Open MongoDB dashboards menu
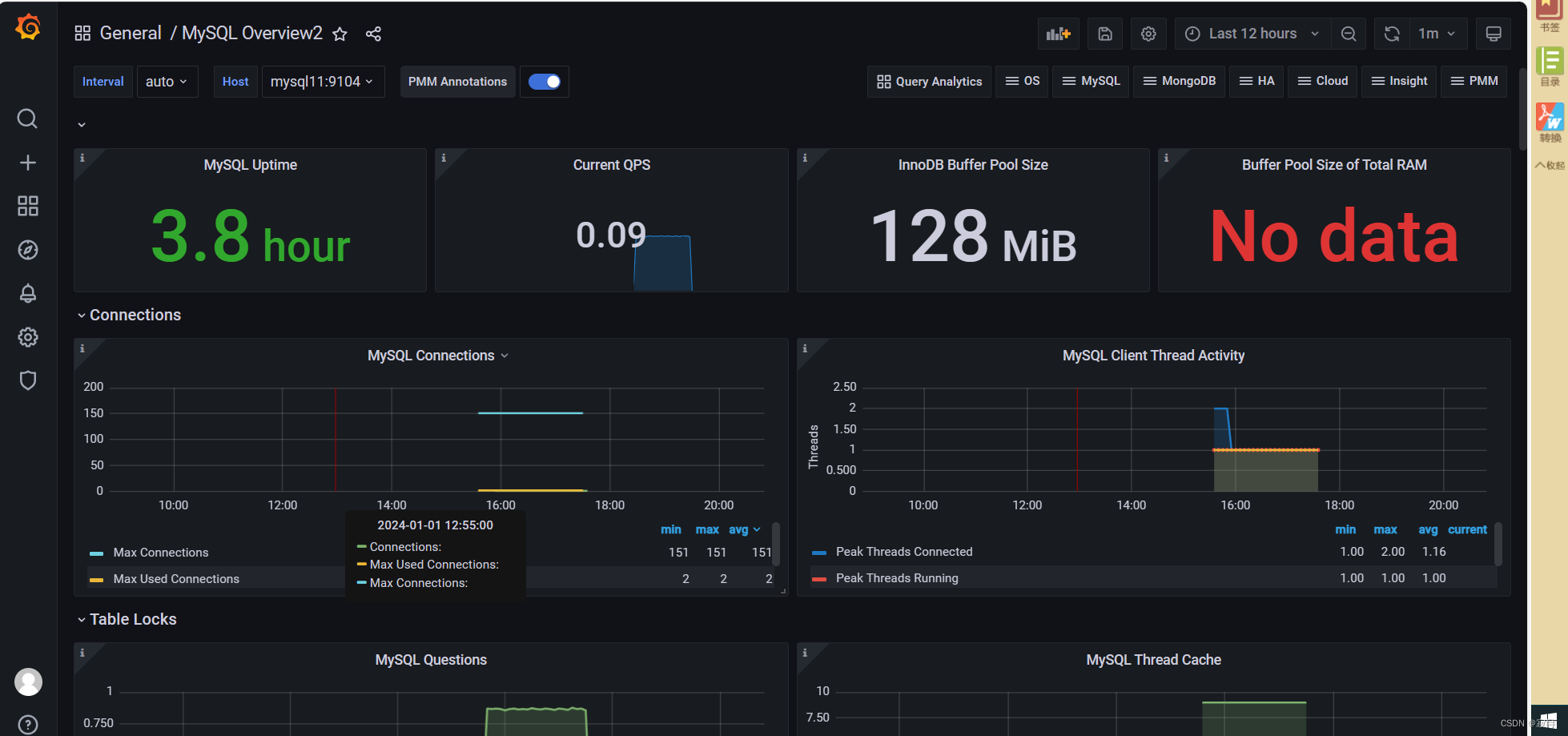 click(x=1179, y=82)
